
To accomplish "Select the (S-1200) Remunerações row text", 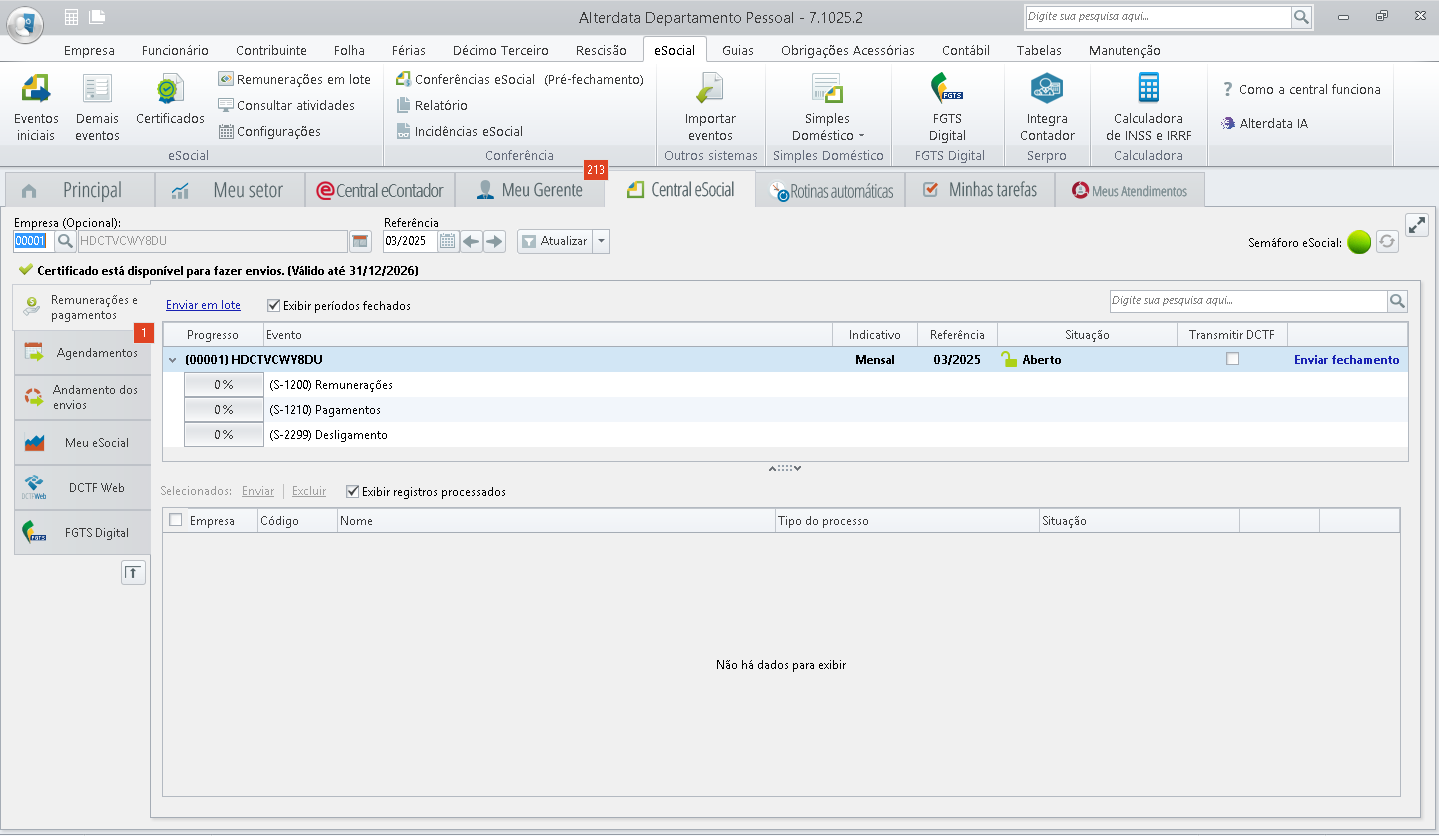I will 331,385.
